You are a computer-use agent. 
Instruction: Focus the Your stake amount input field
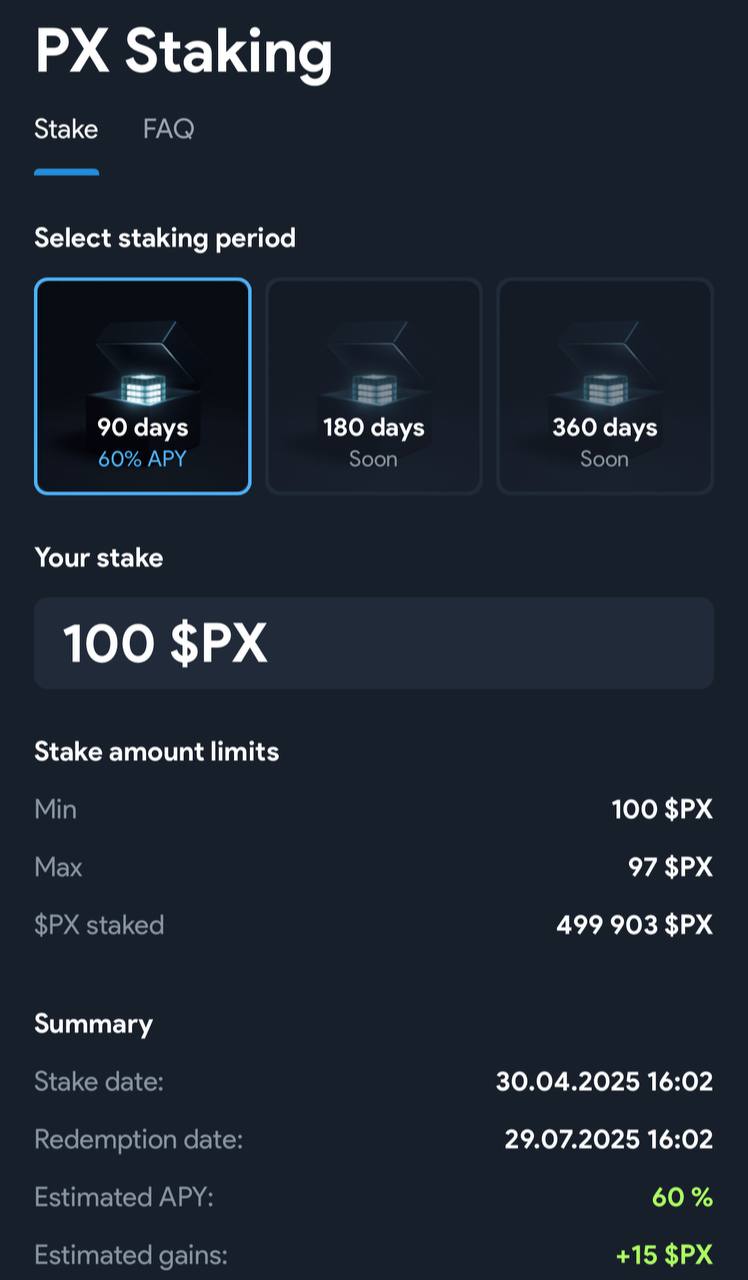(x=374, y=643)
